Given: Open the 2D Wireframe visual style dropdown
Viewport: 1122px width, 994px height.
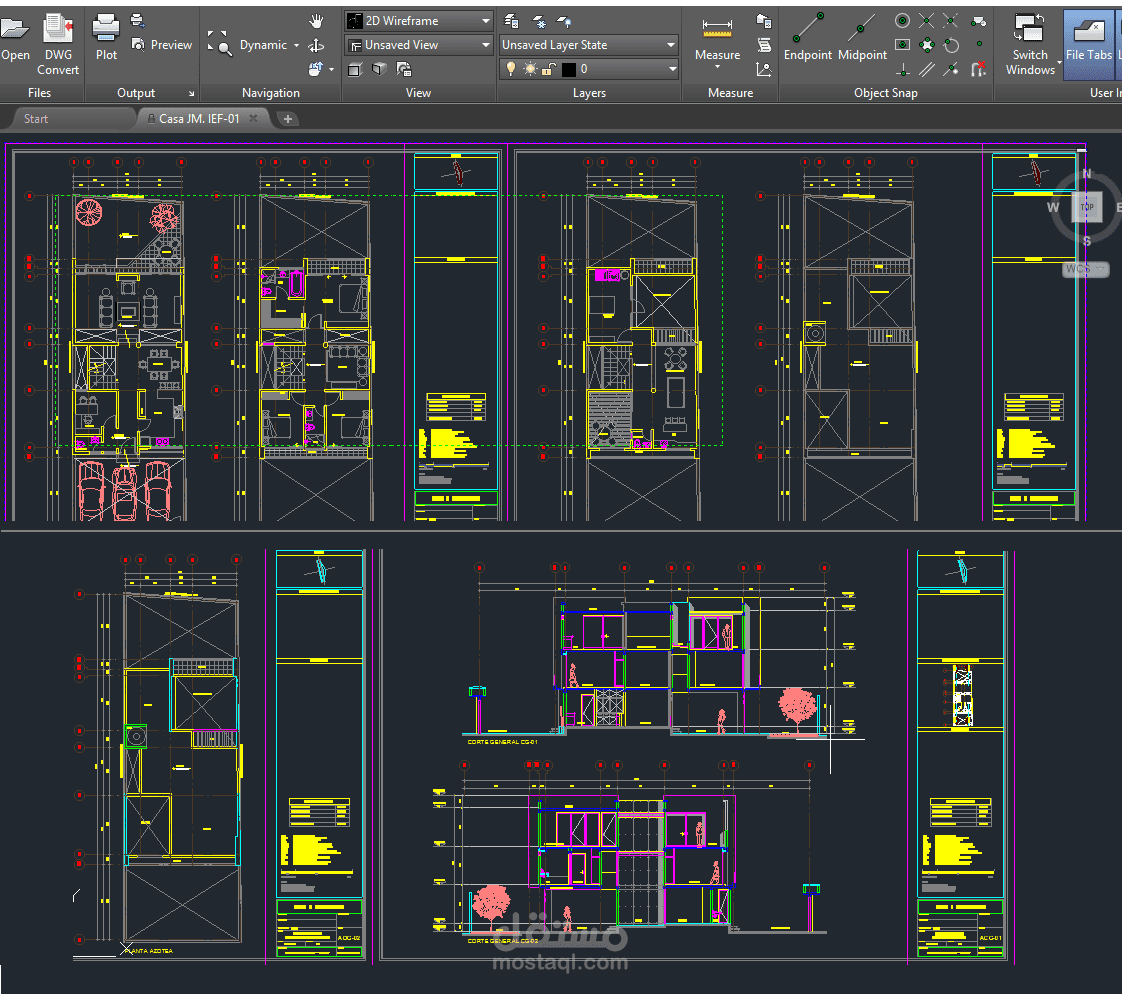Looking at the screenshot, I should coord(419,21).
